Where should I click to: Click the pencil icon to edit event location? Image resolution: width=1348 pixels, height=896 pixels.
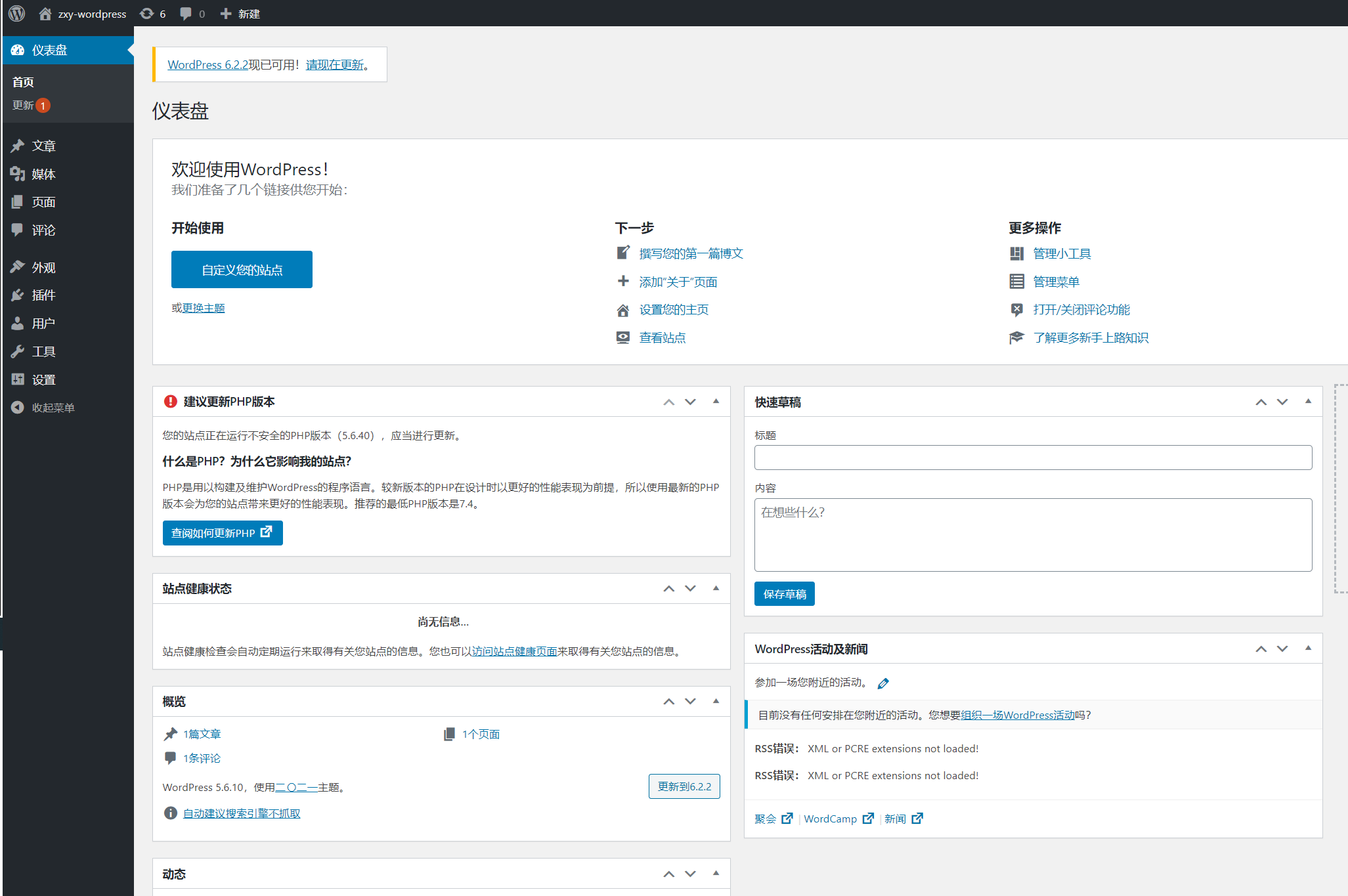pos(883,683)
